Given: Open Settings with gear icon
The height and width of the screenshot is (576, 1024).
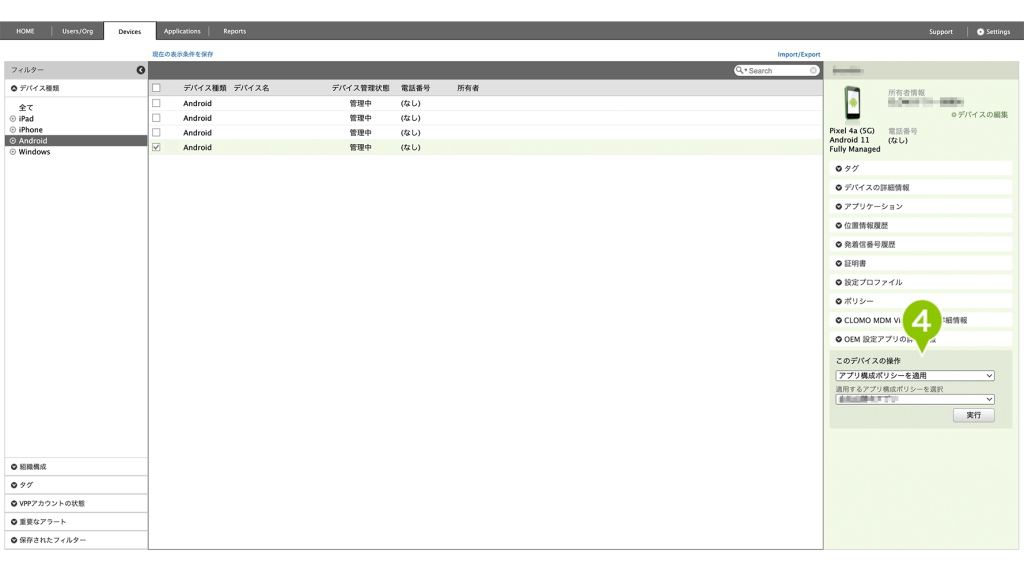Looking at the screenshot, I should tap(993, 31).
